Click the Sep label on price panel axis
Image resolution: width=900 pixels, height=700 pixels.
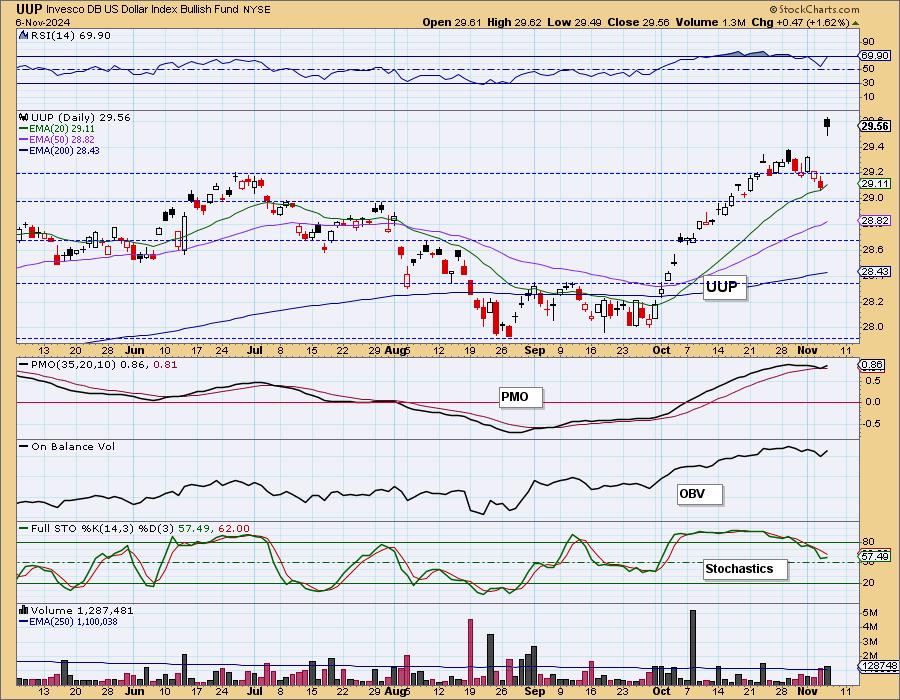coord(534,350)
